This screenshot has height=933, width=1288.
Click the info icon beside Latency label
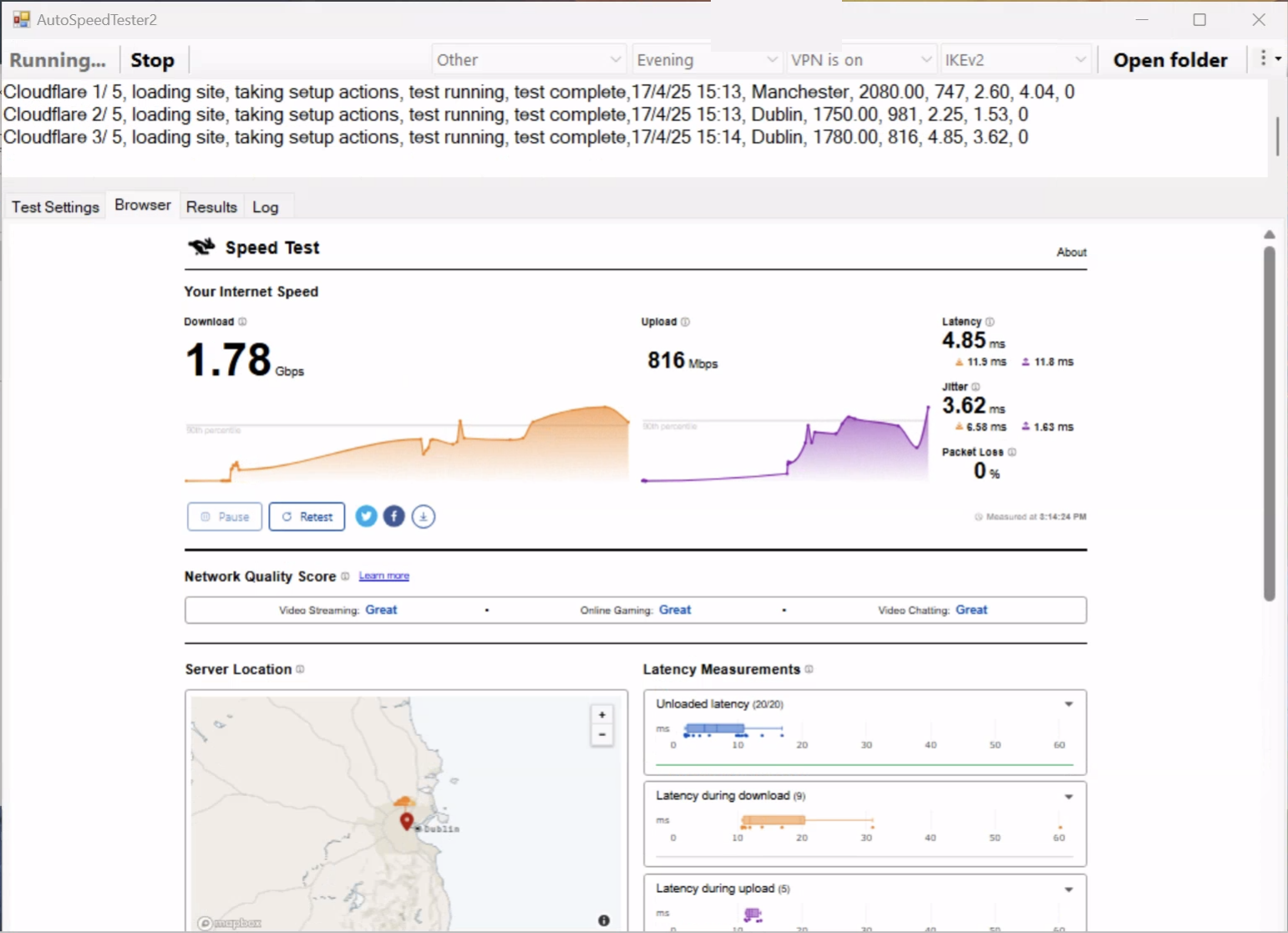point(990,322)
